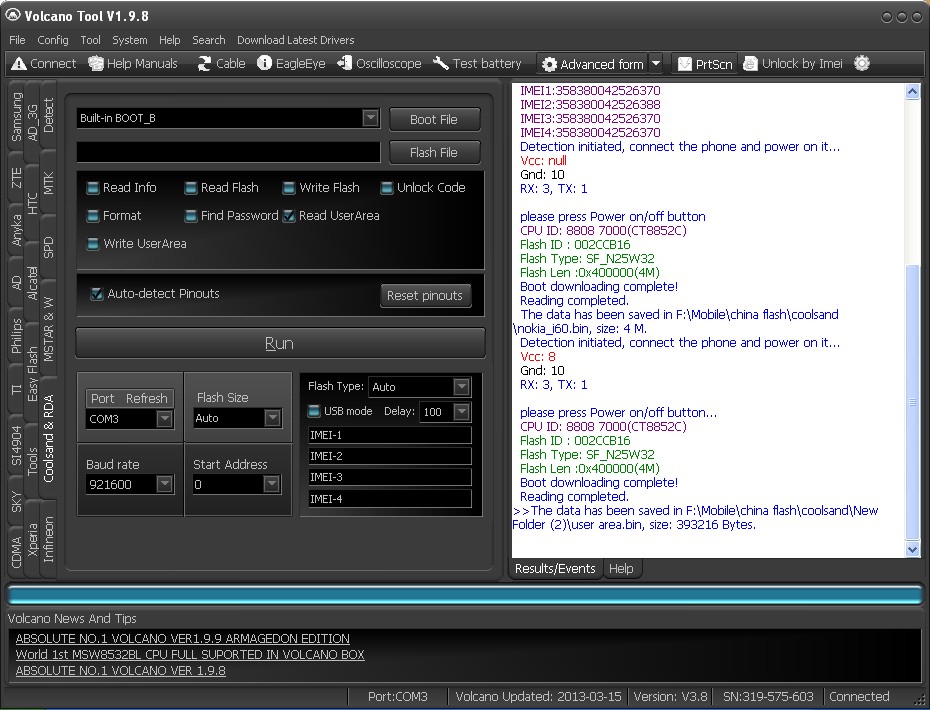Image resolution: width=930 pixels, height=710 pixels.
Task: Open the File menu
Action: pos(17,40)
